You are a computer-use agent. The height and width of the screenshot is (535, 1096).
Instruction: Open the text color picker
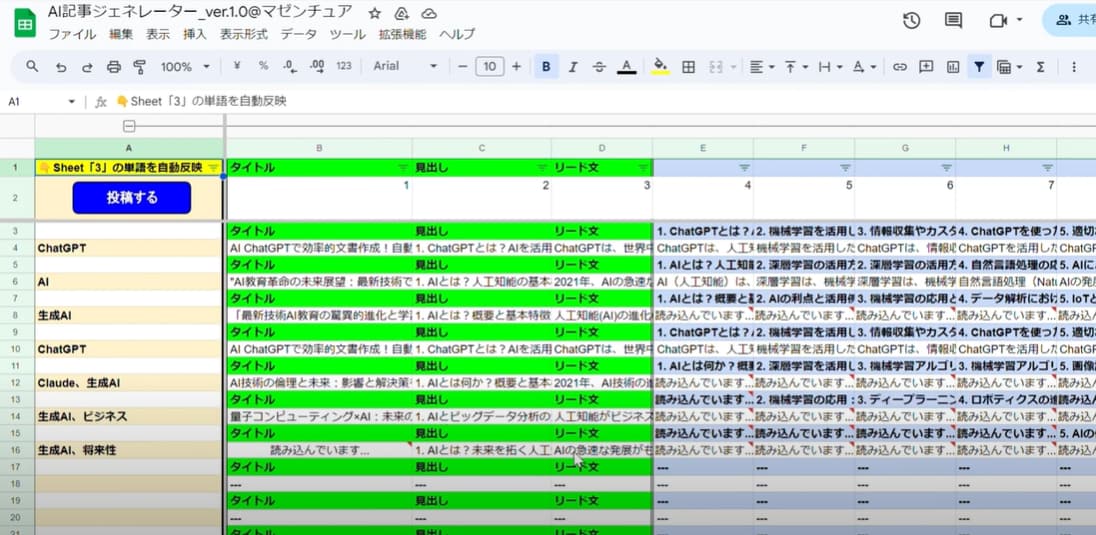click(x=626, y=66)
